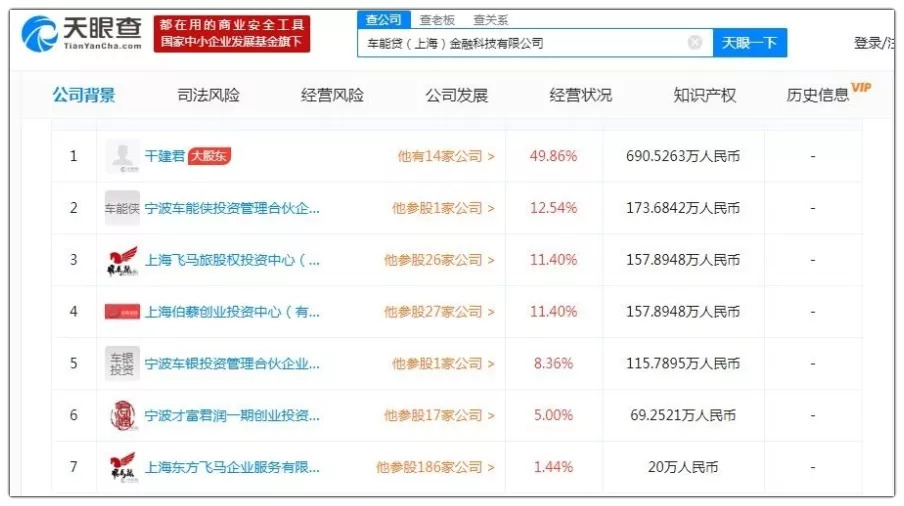Select 知识产权 navigation tab
This screenshot has height=506, width=904.
coord(705,95)
